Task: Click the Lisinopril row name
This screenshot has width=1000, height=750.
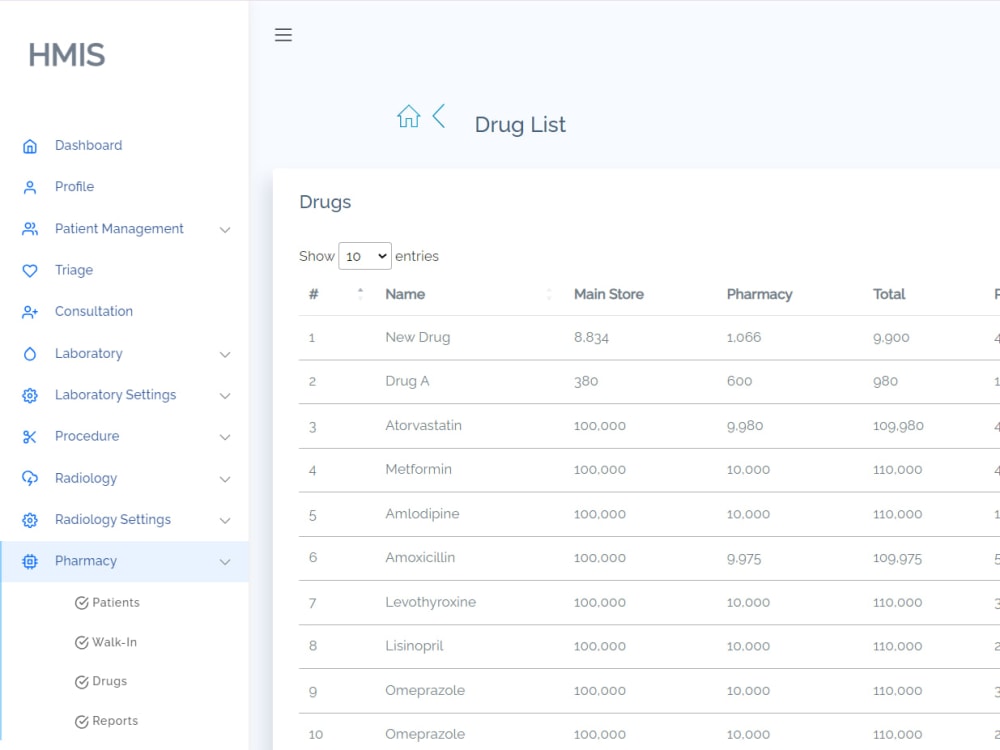Action: pos(415,646)
